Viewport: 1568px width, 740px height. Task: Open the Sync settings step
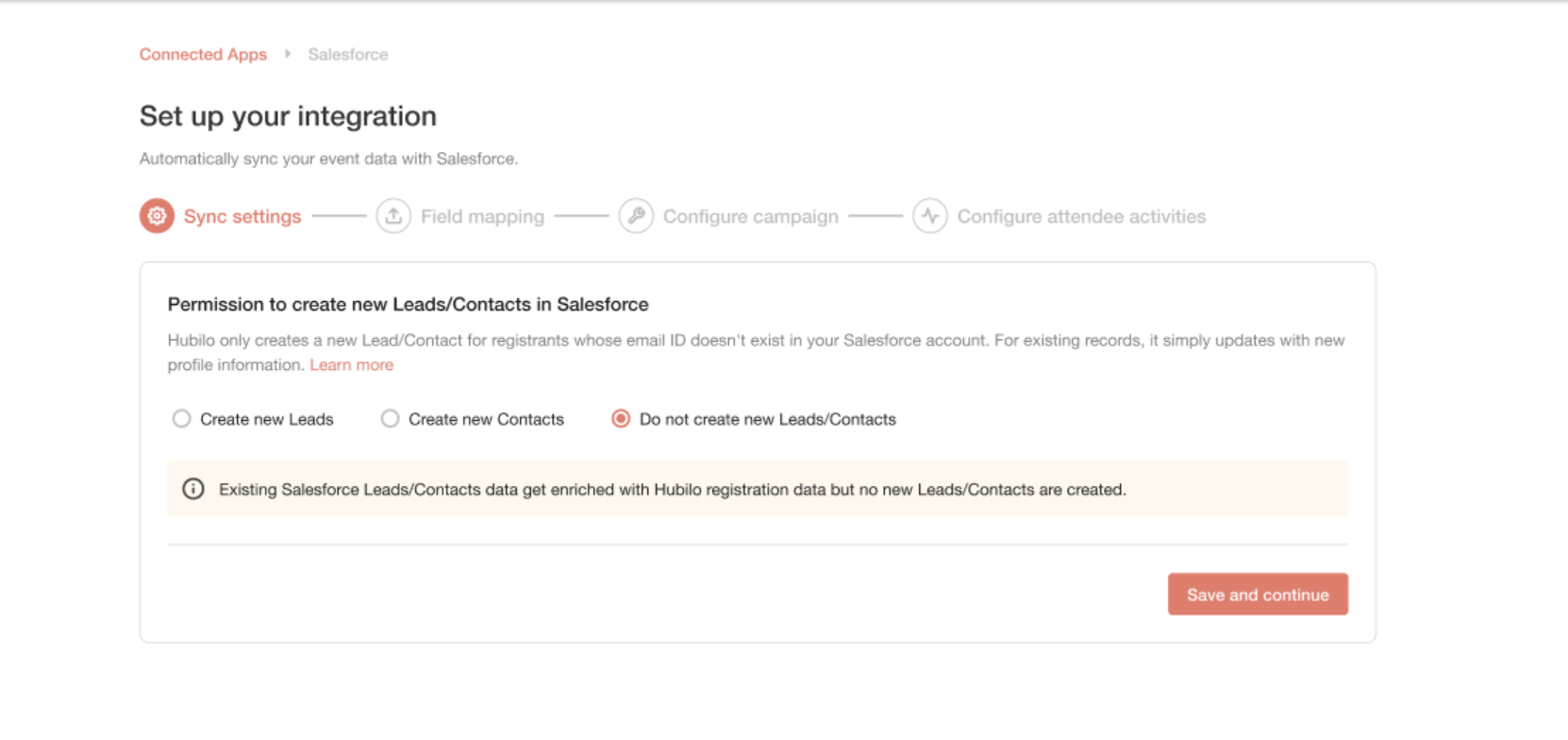pos(242,216)
